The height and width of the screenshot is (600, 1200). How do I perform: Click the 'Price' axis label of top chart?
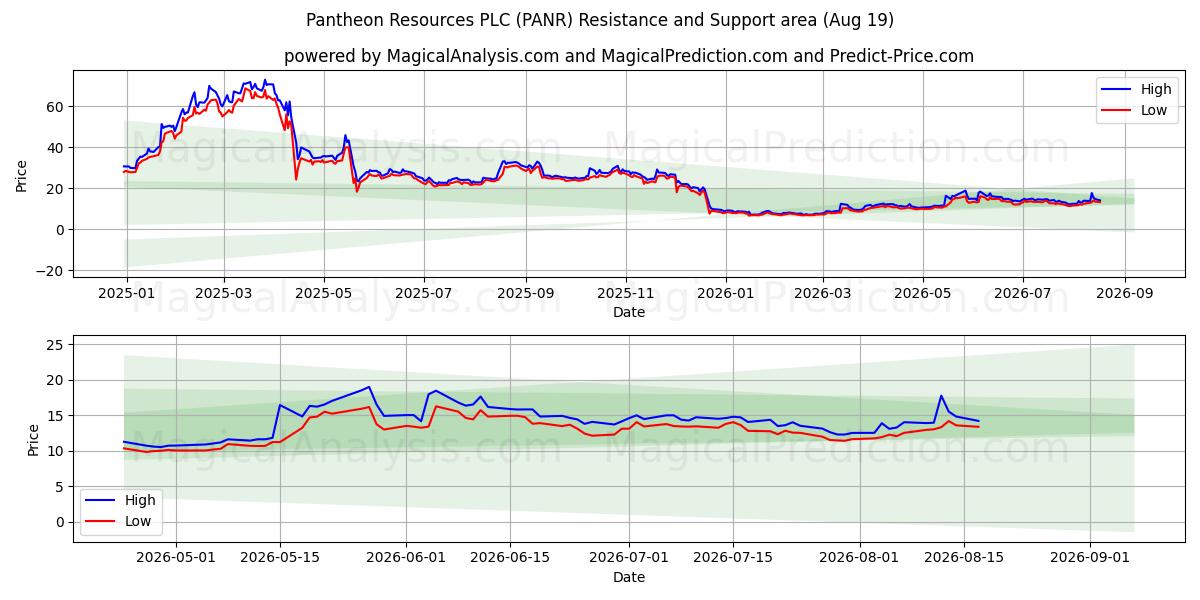tap(22, 174)
